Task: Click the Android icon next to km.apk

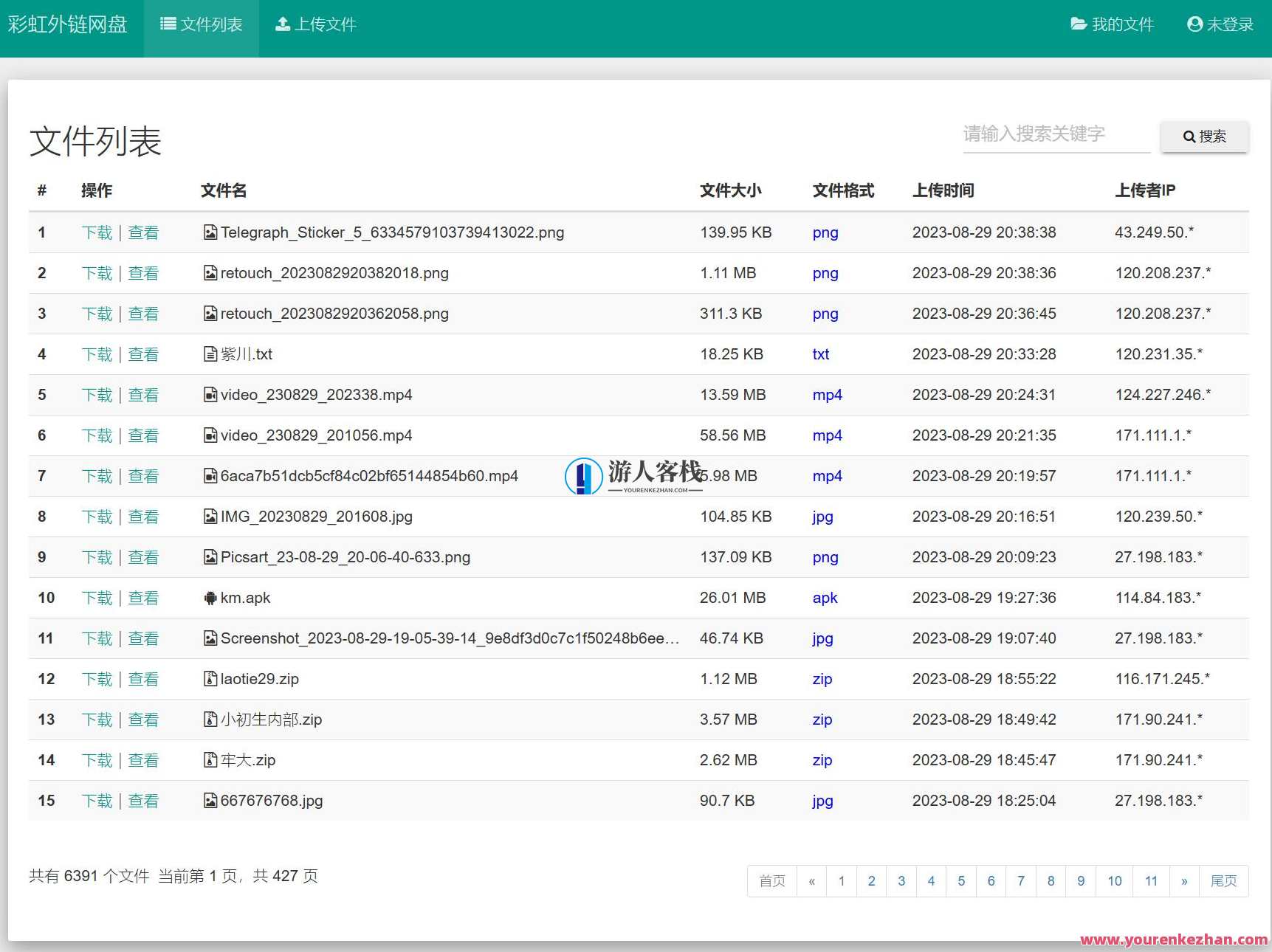Action: pyautogui.click(x=210, y=598)
